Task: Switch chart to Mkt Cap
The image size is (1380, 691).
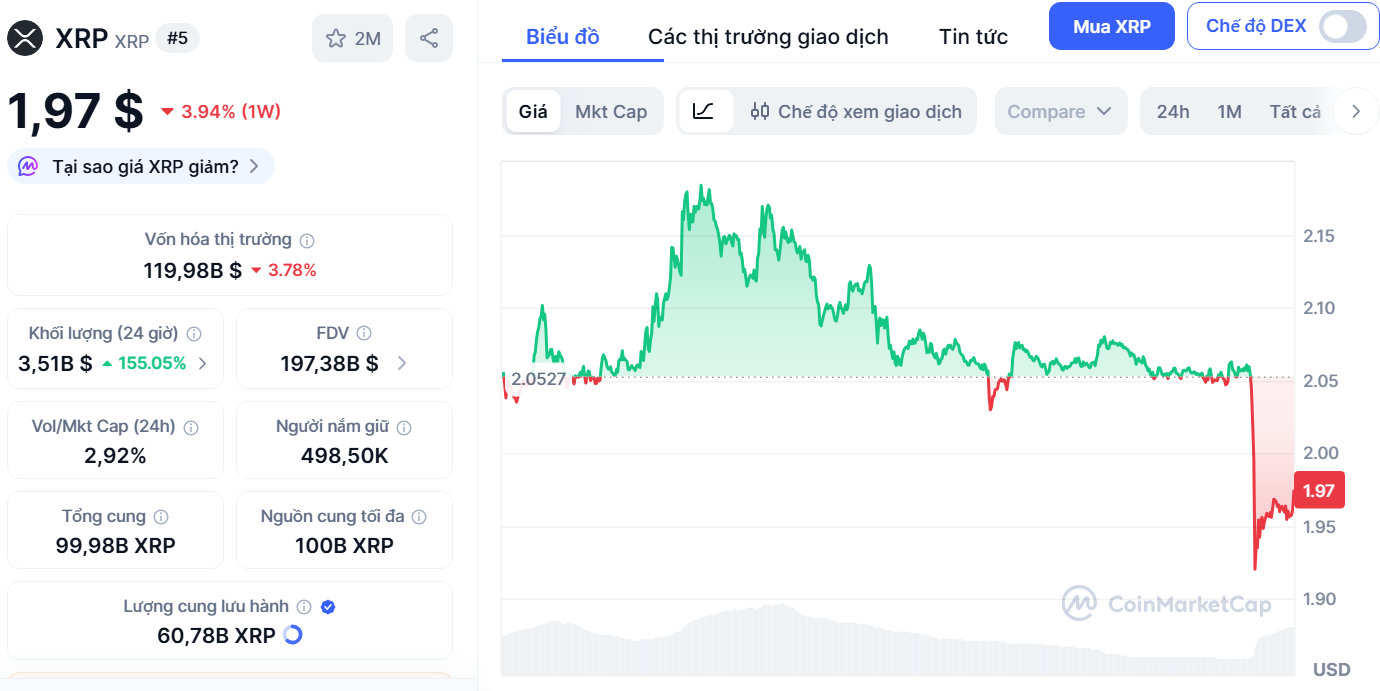Action: 611,112
